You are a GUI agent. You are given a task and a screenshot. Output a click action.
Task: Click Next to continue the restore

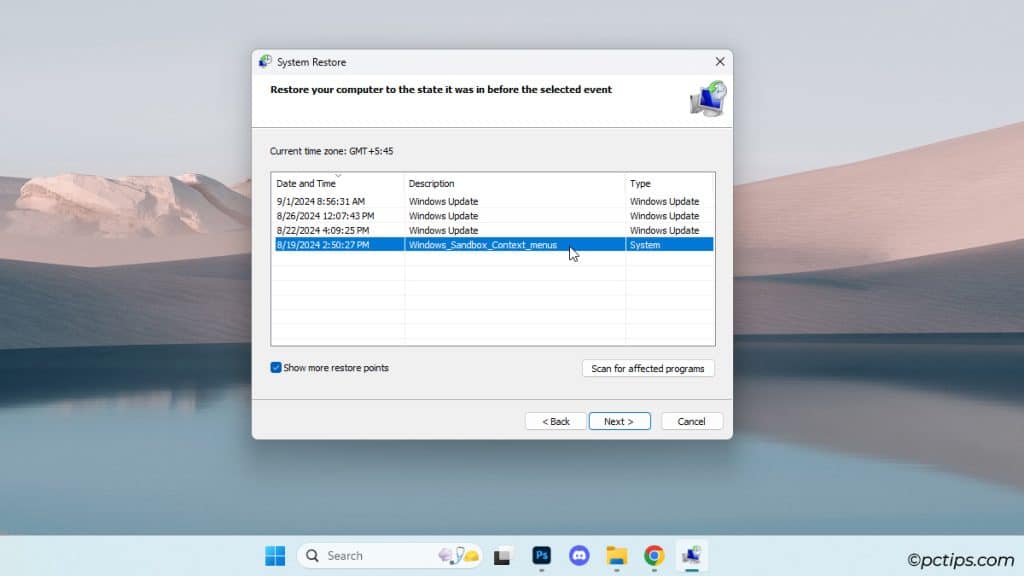619,421
